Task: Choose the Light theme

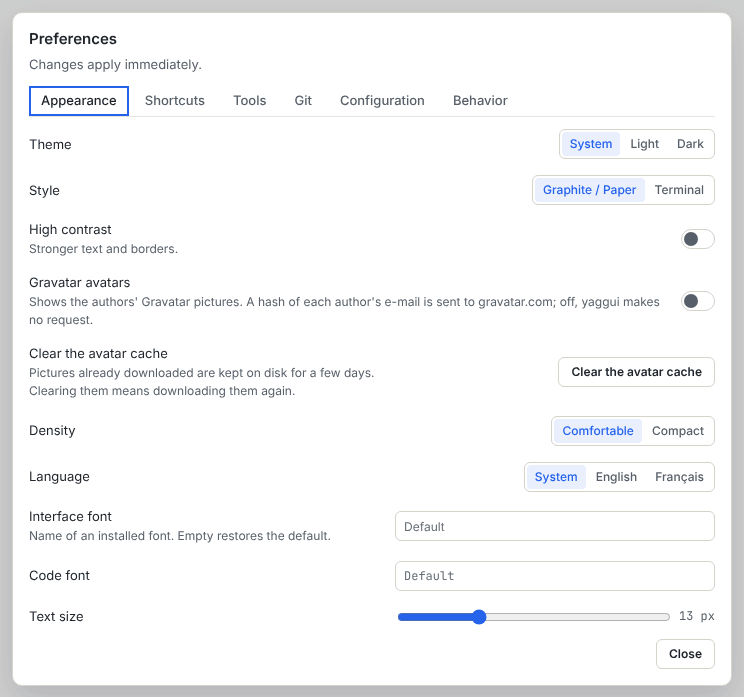Action: [644, 144]
